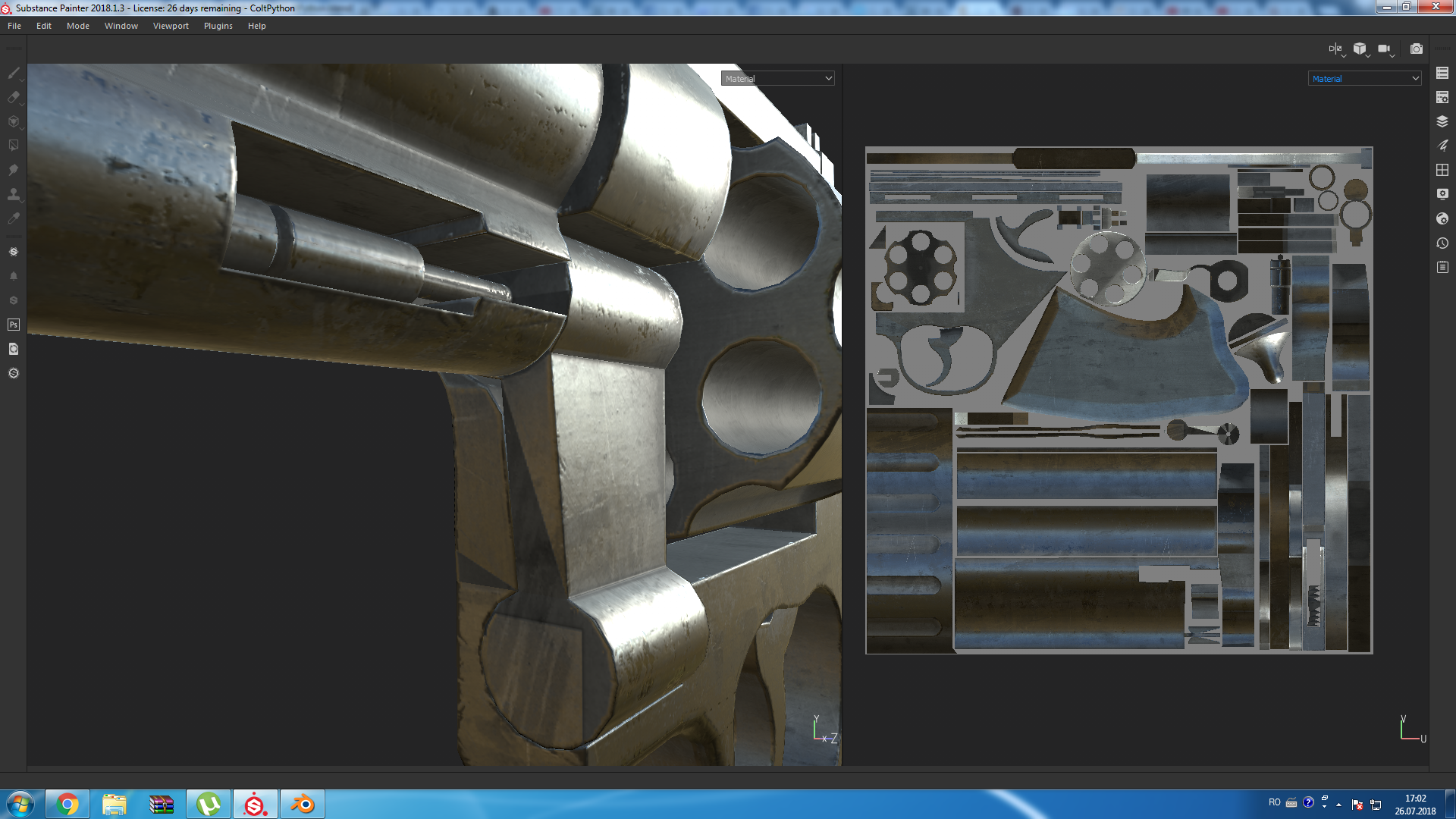This screenshot has width=1456, height=819.
Task: Open the 2D view Material dropdown
Action: (1364, 78)
